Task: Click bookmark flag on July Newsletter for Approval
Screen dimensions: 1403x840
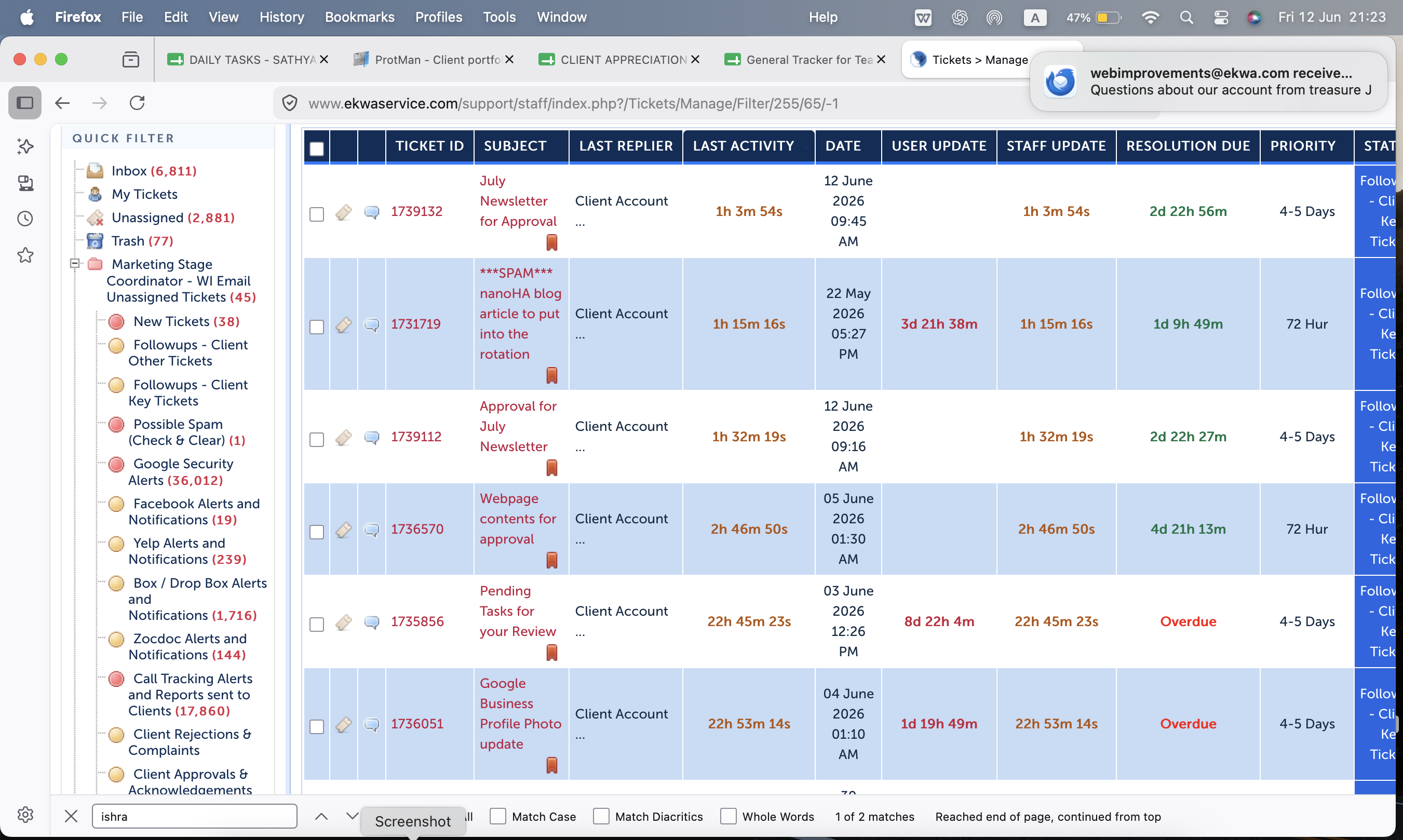Action: pyautogui.click(x=552, y=243)
